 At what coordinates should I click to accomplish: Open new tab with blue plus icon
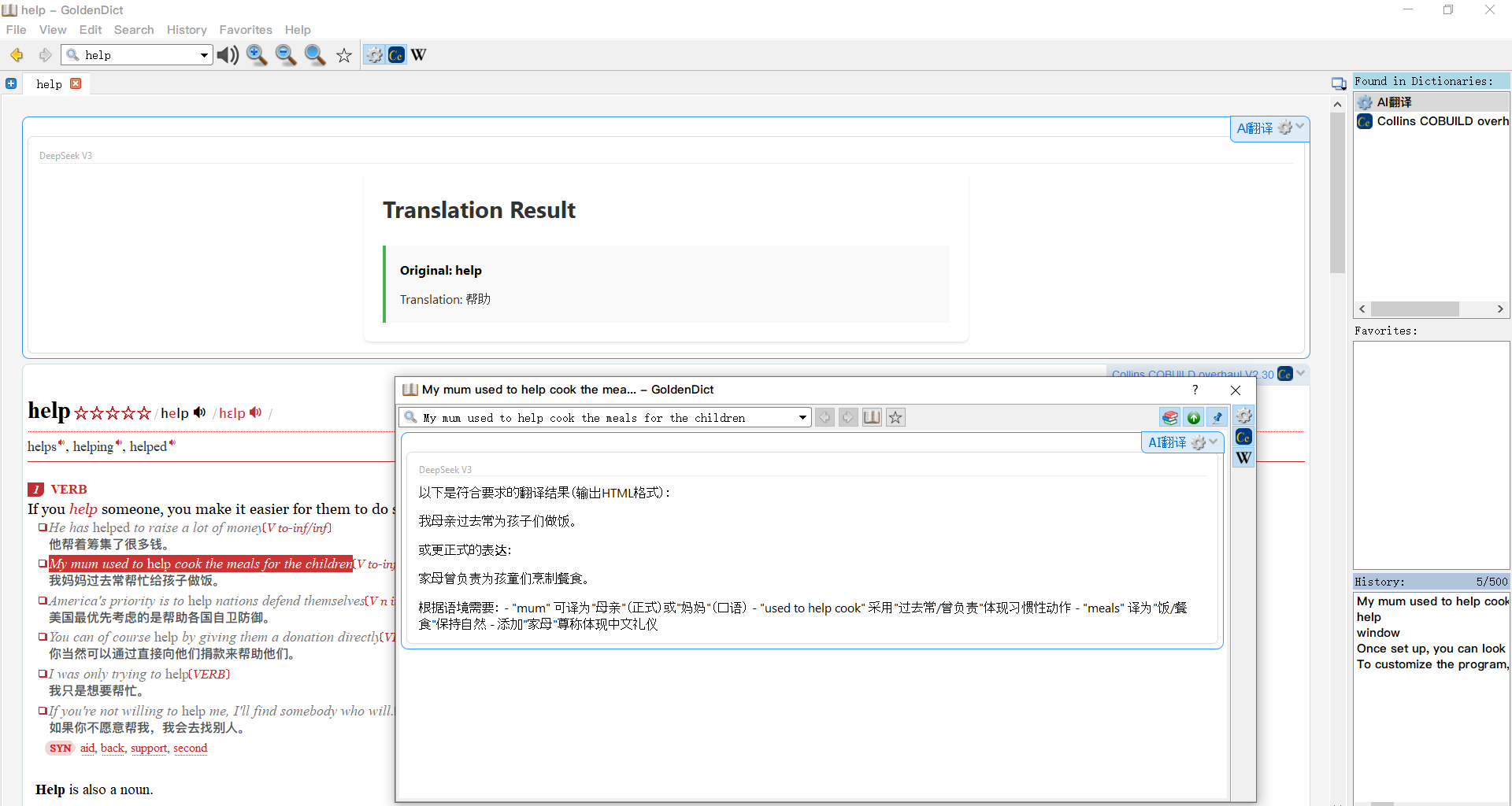coord(11,83)
